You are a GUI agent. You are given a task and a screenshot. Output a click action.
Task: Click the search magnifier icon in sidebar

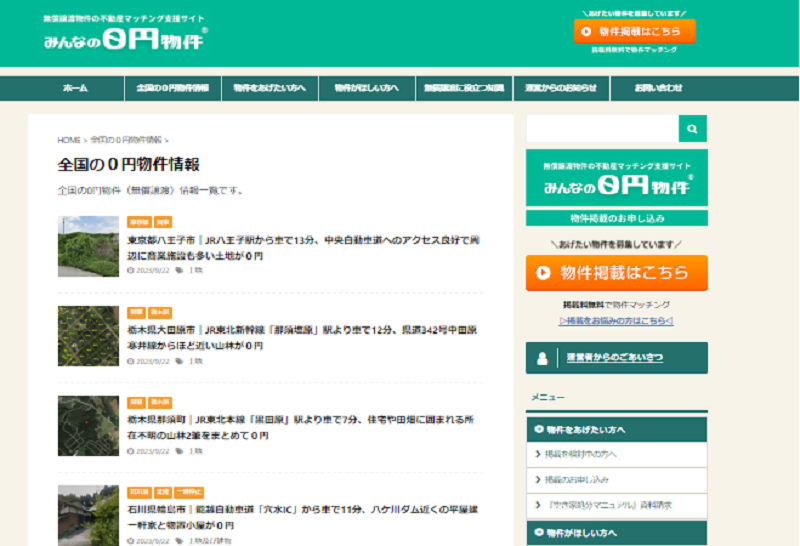(692, 128)
